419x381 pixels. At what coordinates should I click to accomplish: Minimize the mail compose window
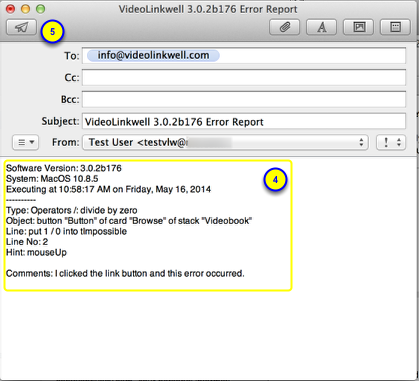26,9
